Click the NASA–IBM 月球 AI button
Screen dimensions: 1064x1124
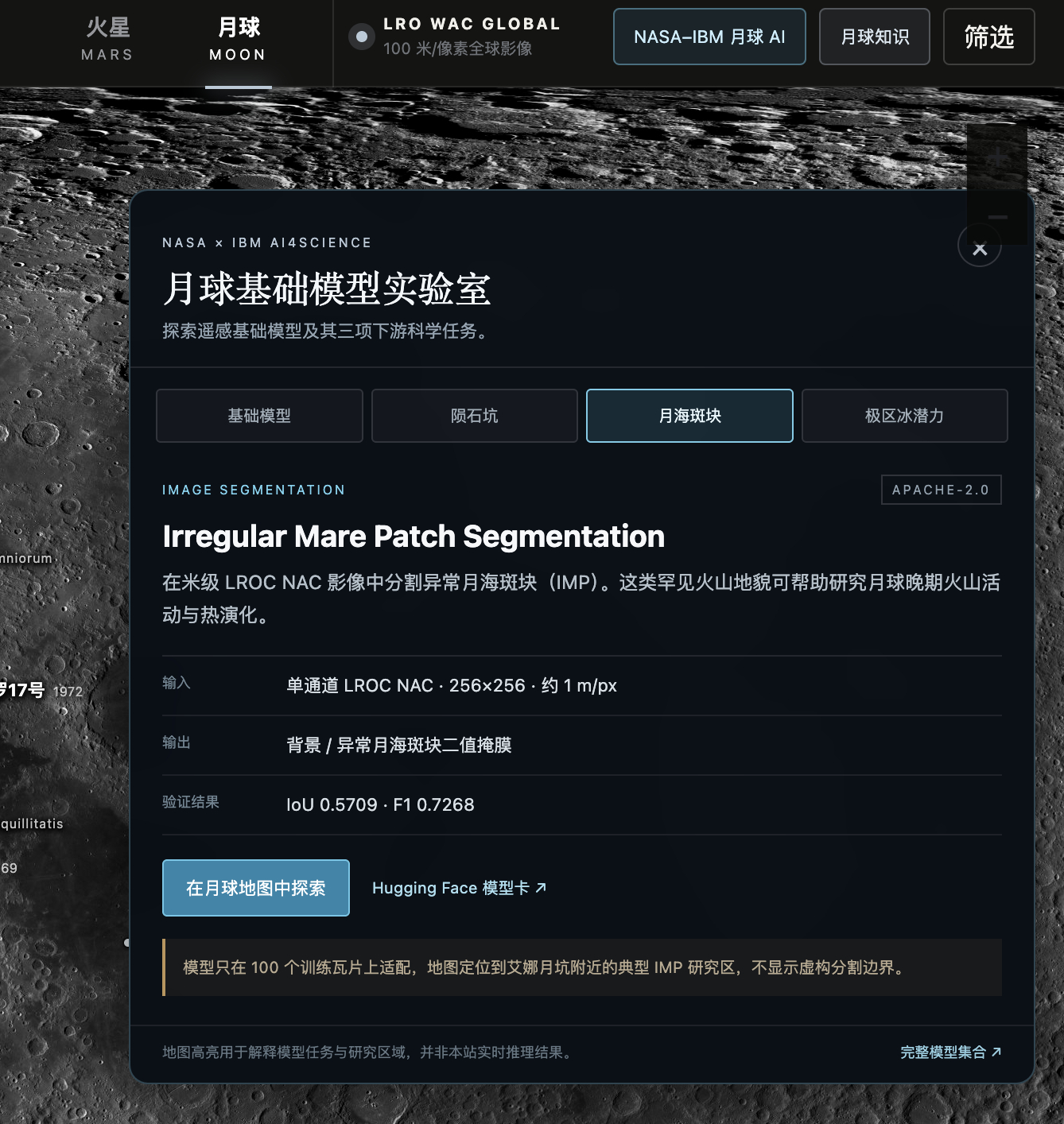point(709,37)
